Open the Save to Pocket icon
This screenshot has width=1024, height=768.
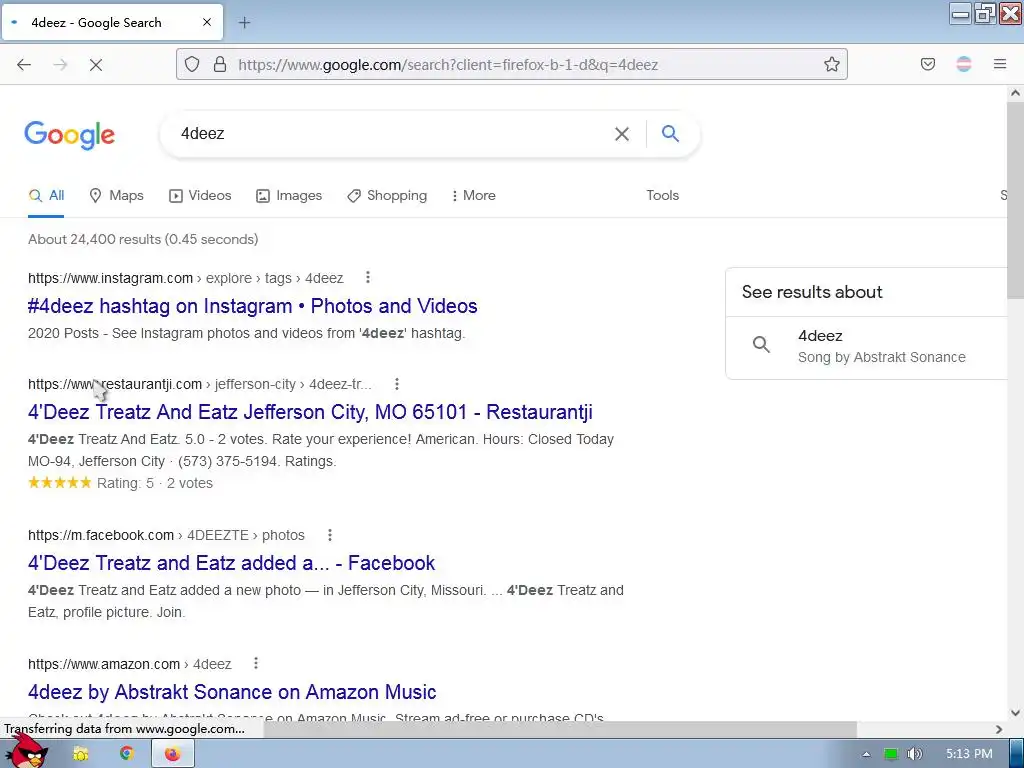point(927,64)
